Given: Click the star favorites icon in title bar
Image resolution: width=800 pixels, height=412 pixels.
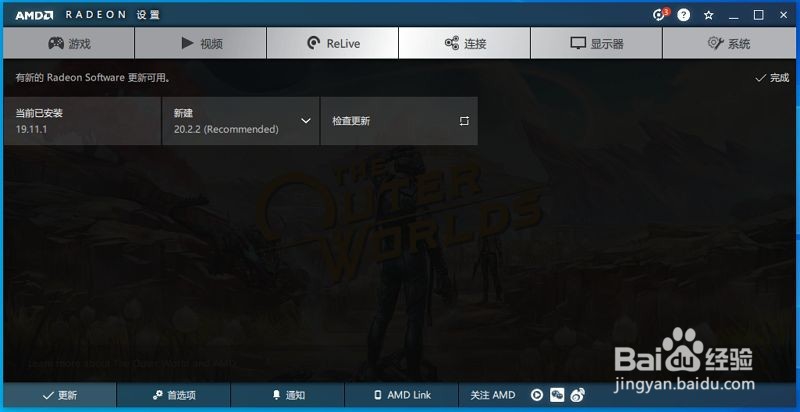Looking at the screenshot, I should (709, 15).
